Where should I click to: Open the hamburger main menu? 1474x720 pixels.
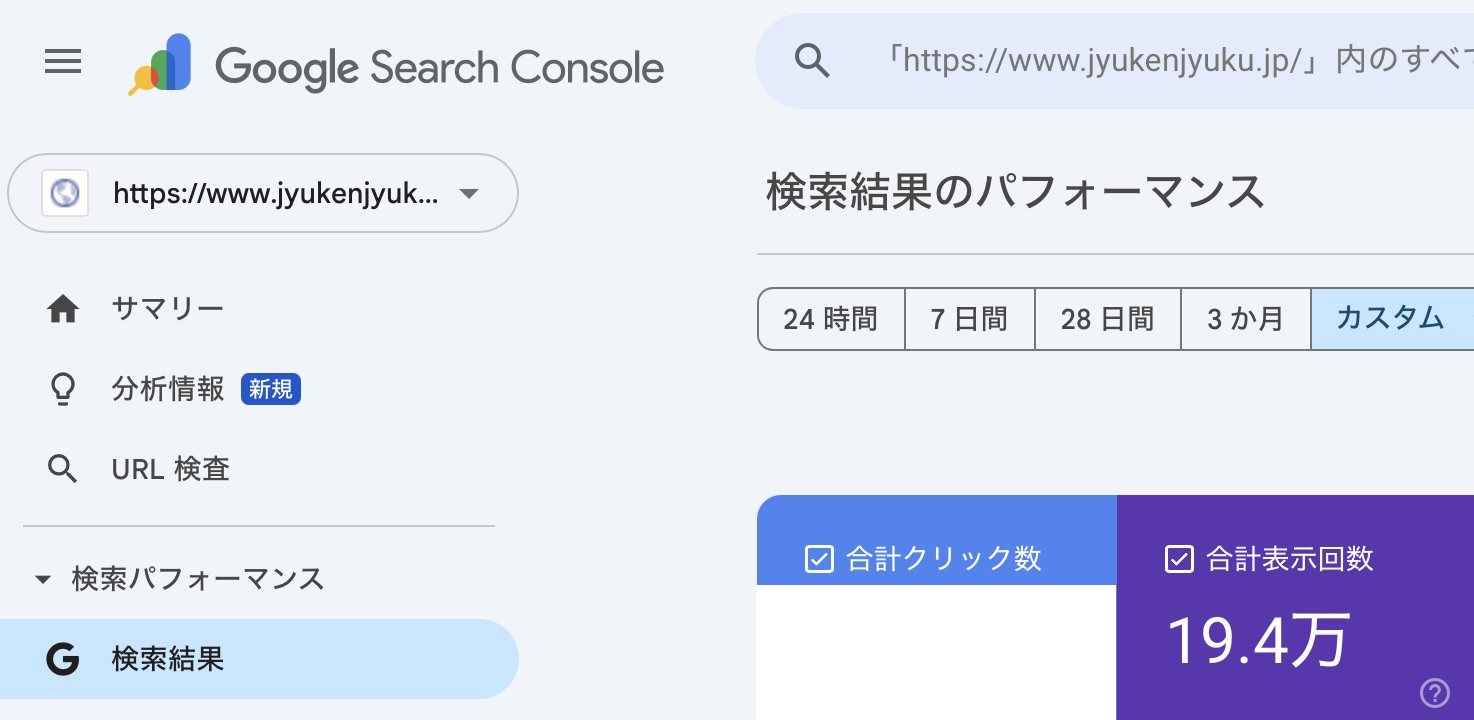pyautogui.click(x=63, y=63)
